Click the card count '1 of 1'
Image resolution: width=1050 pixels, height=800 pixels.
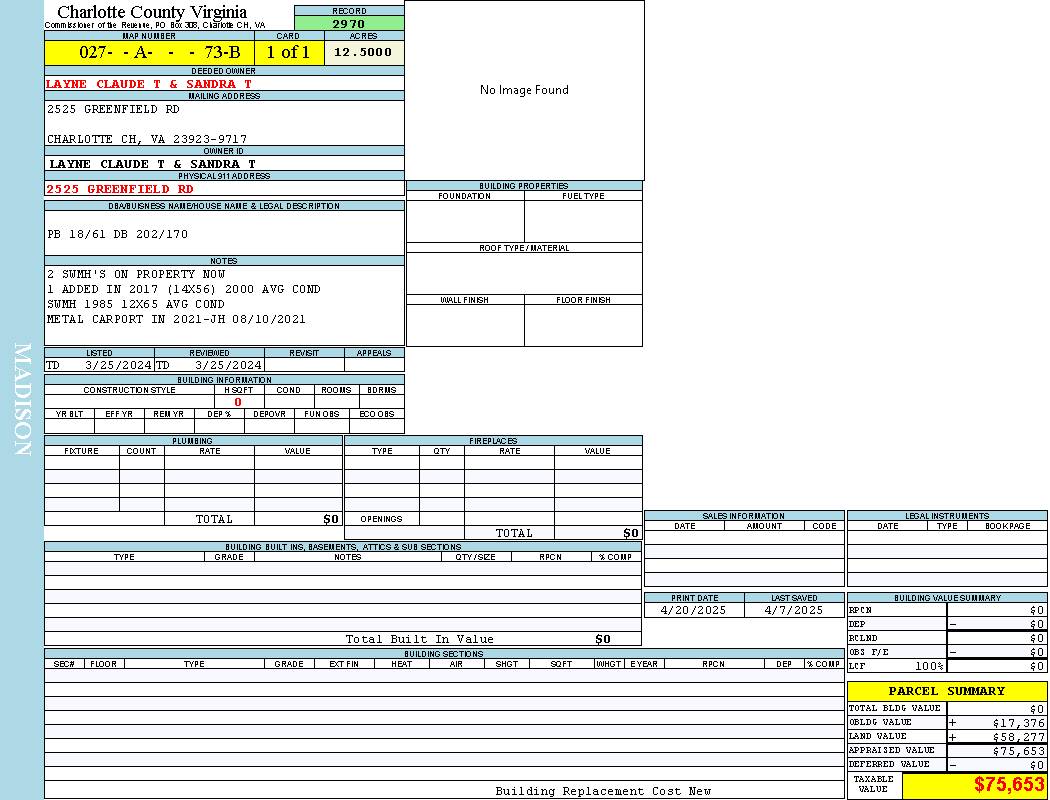[x=288, y=53]
